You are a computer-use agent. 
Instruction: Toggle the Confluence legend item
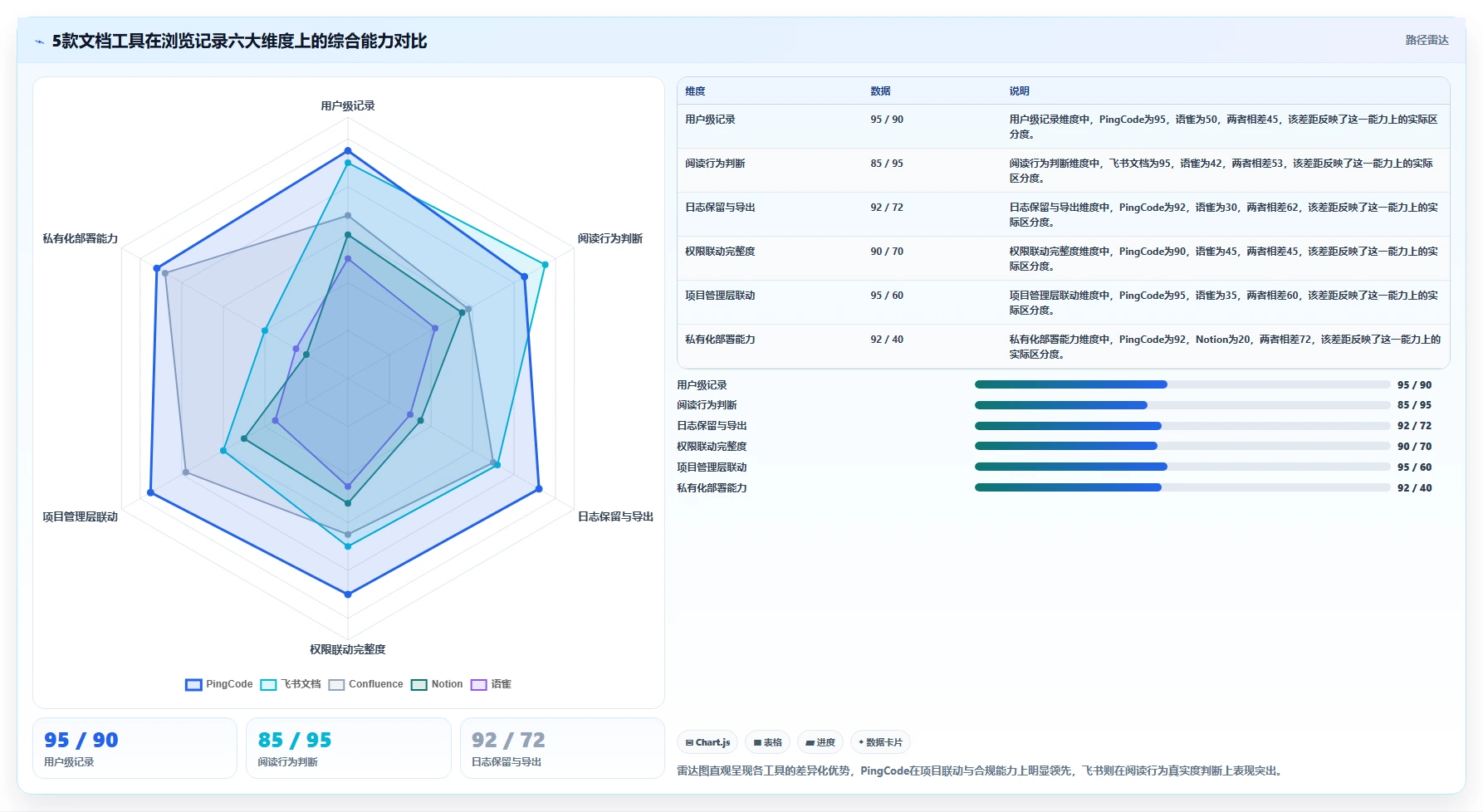365,684
